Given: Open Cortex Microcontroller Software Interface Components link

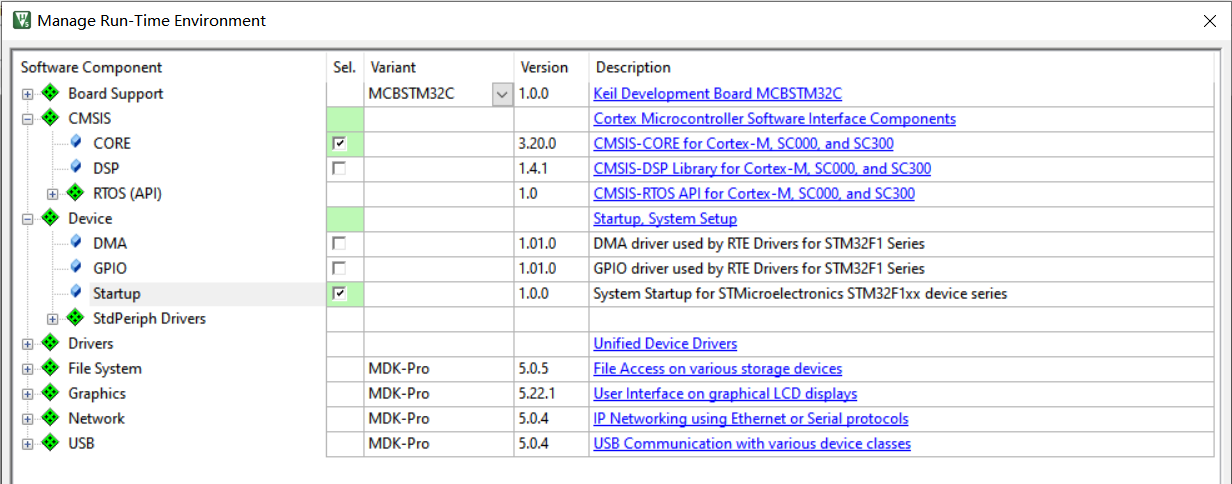Looking at the screenshot, I should tap(775, 119).
